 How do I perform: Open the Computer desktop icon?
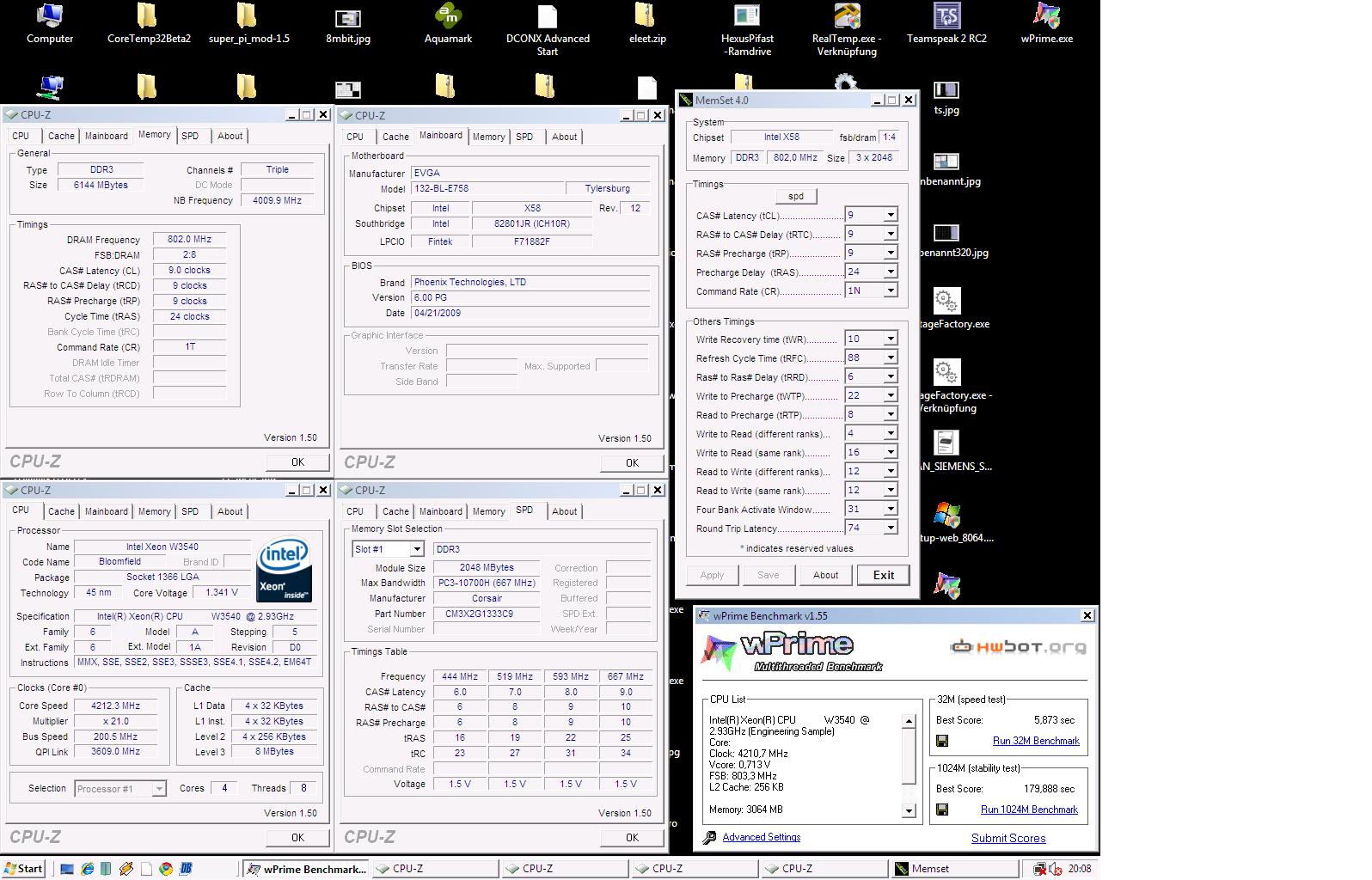(x=50, y=23)
